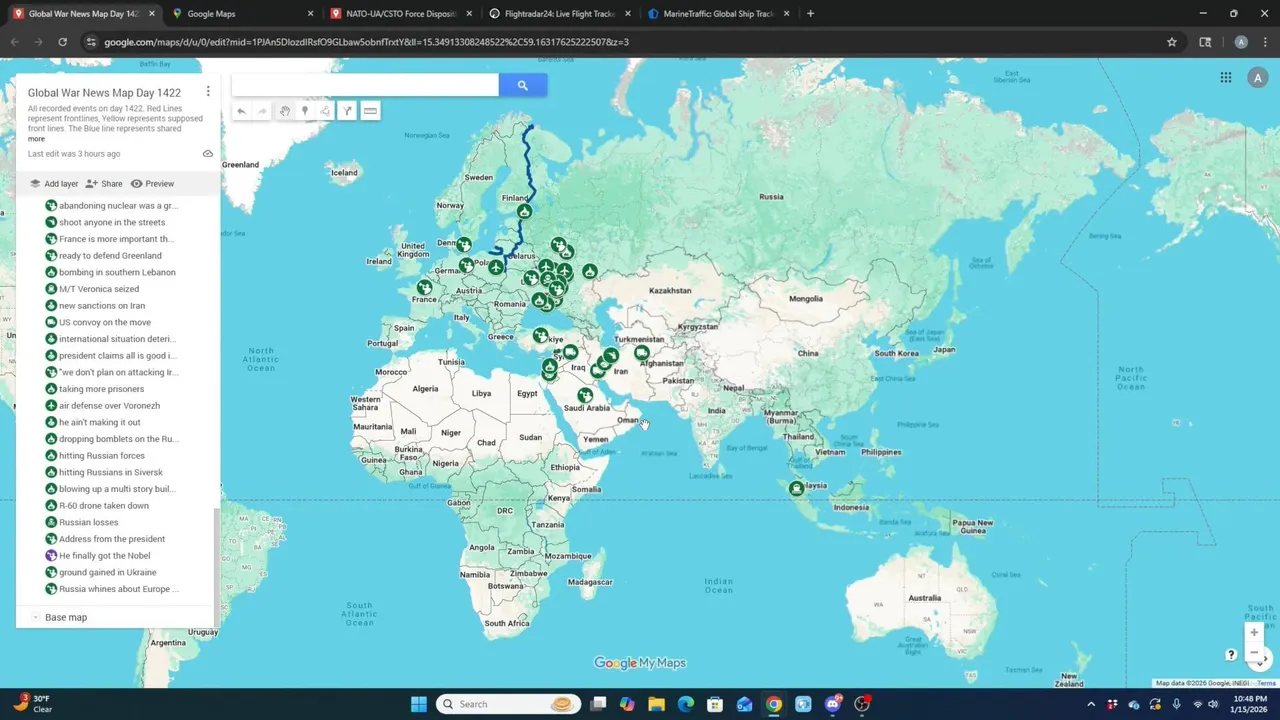Switch to the Google Maps tab

point(241,14)
